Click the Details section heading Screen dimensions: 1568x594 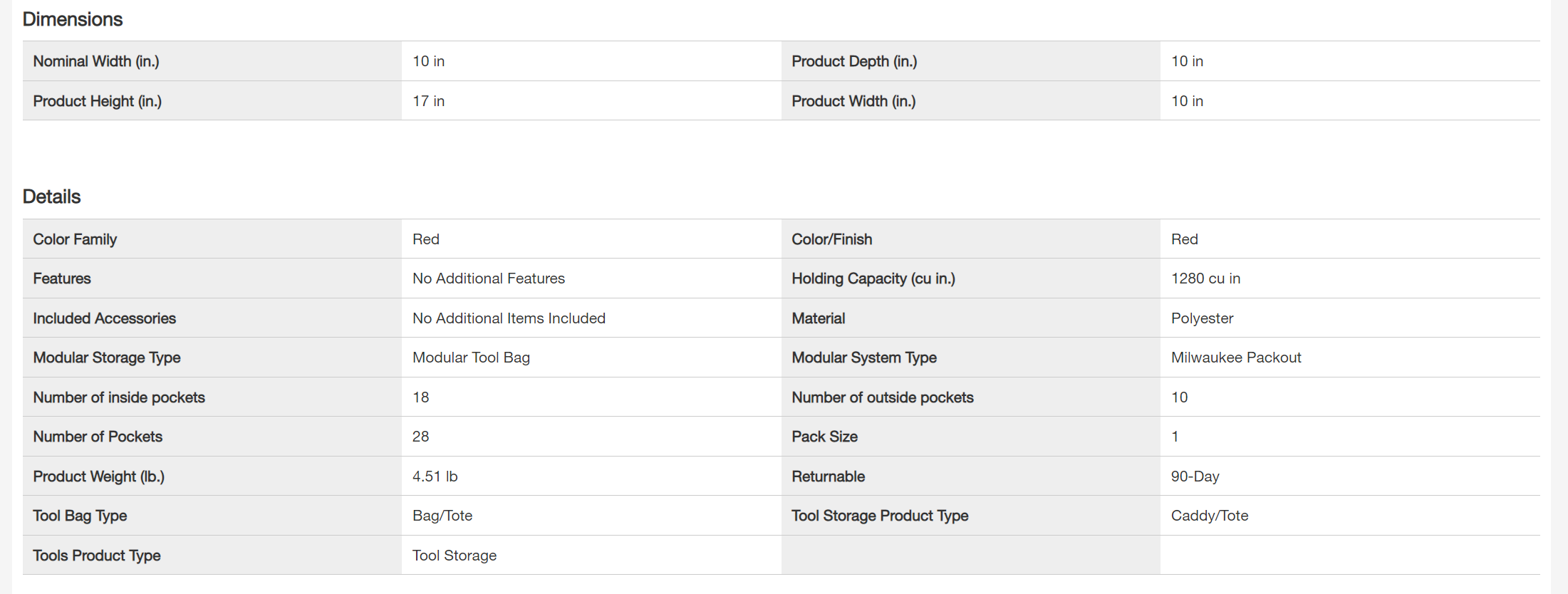click(x=52, y=197)
